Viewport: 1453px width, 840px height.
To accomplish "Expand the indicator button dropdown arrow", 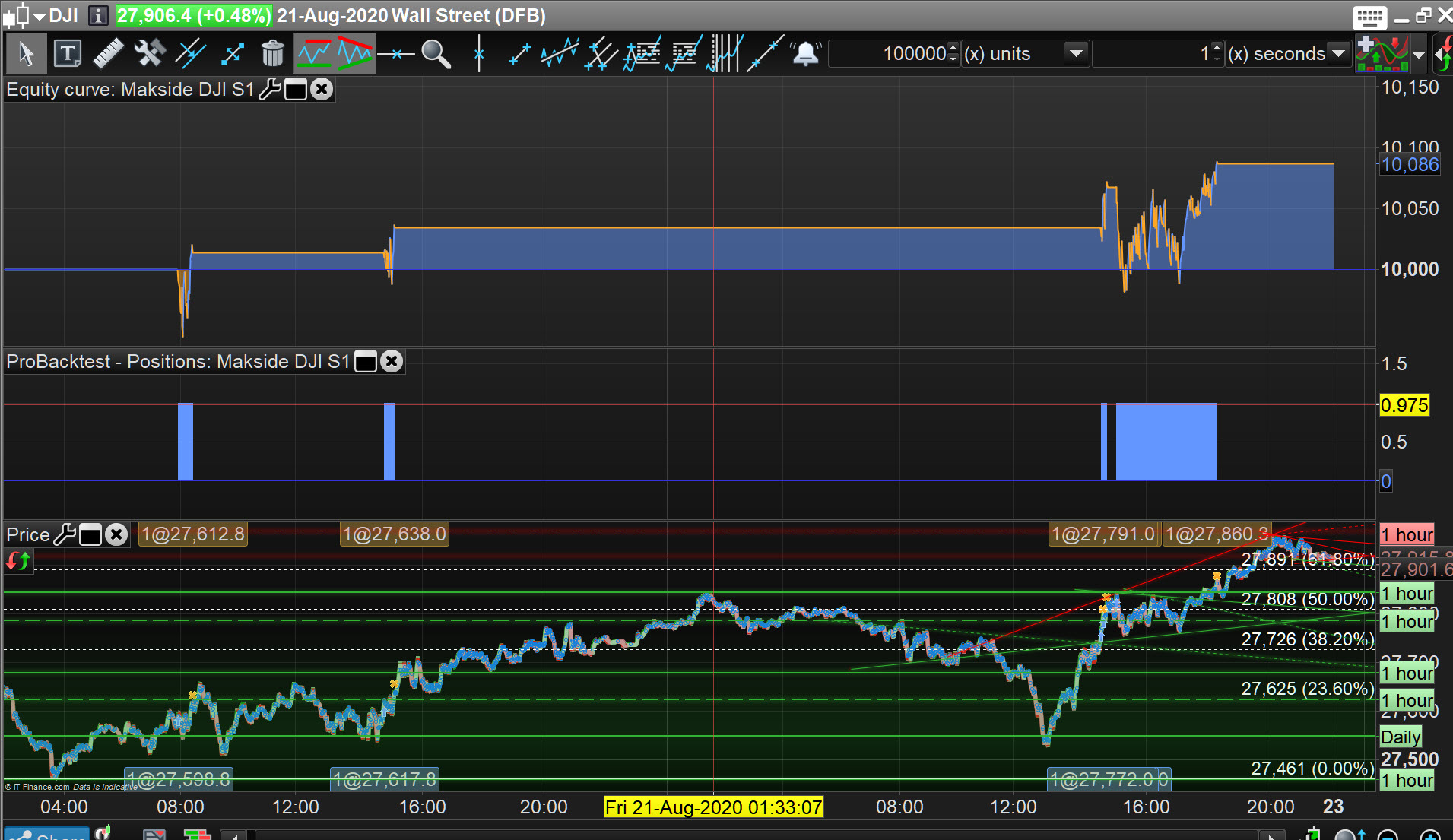I will tap(1419, 55).
